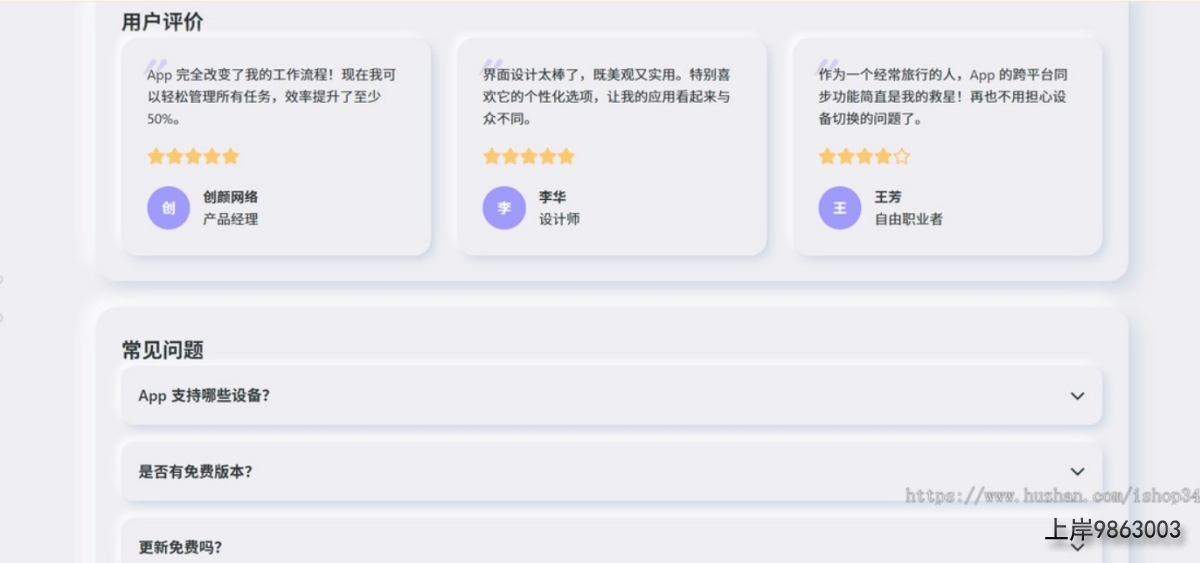This screenshot has width=1200, height=563.
Task: Click the App 支持哪些设备? question text
Action: 204,396
